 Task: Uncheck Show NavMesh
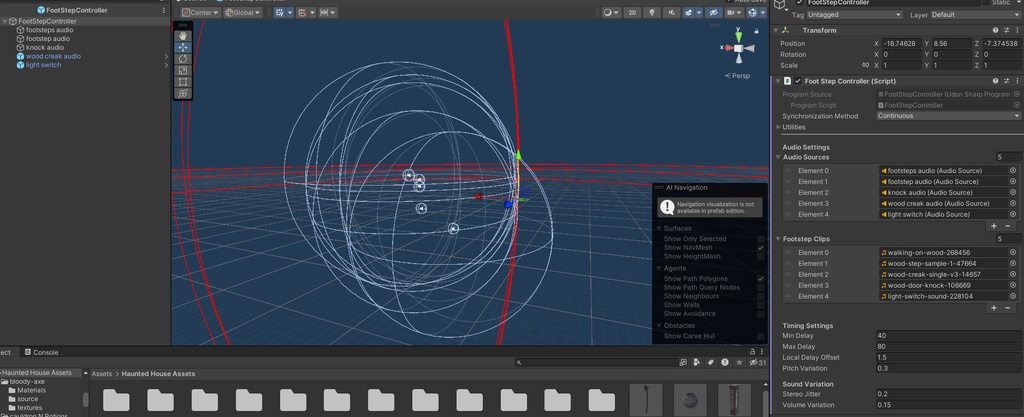pyautogui.click(x=760, y=248)
